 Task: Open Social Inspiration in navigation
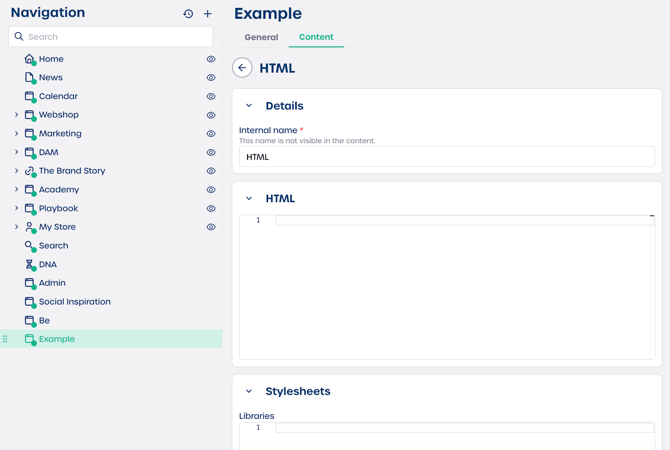[74, 302]
